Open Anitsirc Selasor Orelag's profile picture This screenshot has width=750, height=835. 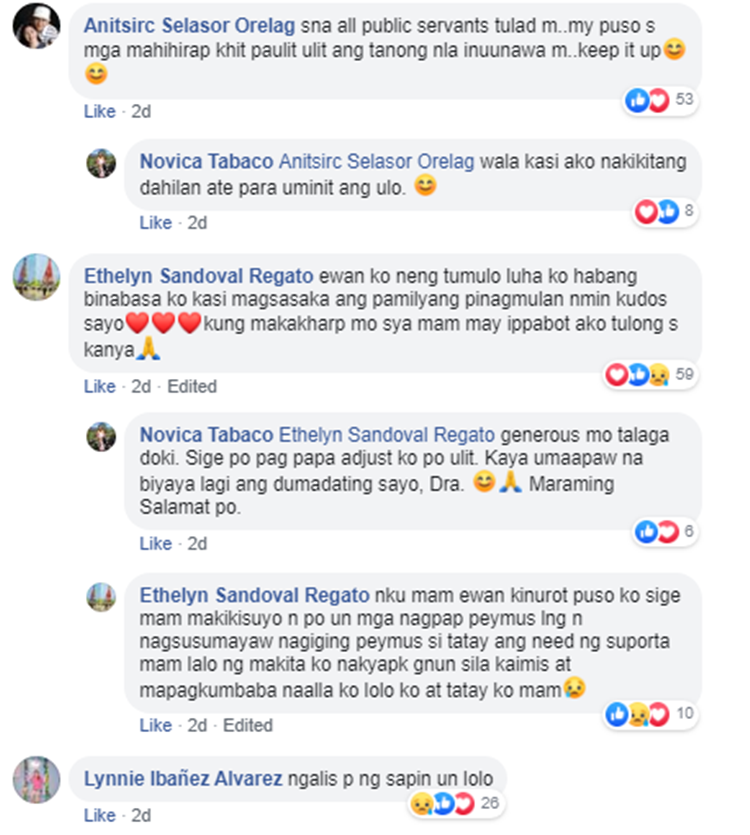coord(36,26)
